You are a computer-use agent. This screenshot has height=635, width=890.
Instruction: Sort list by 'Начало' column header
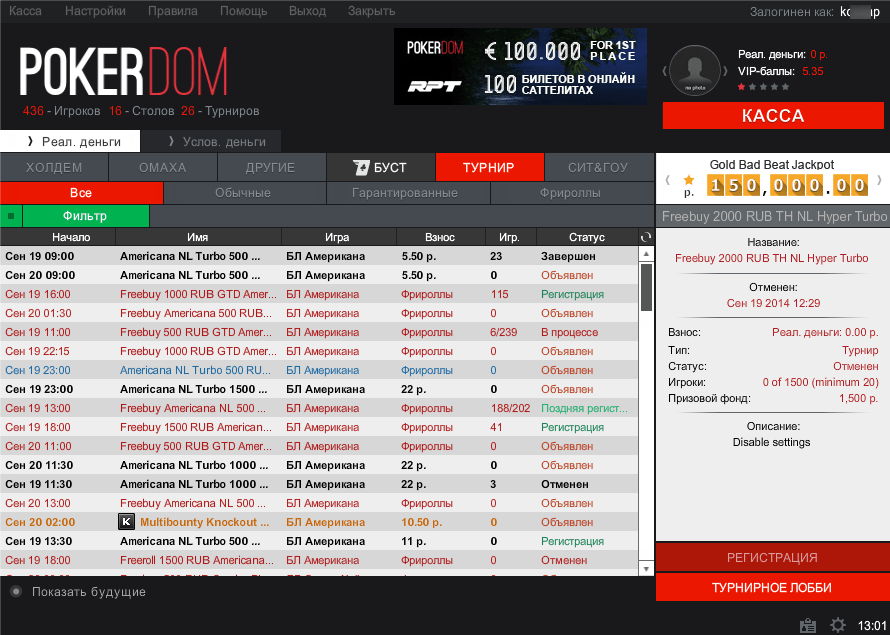coord(58,237)
